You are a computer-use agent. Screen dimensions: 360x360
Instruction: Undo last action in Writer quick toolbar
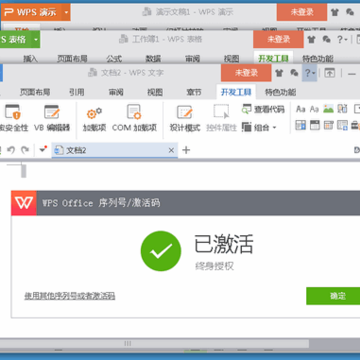pos(11,150)
